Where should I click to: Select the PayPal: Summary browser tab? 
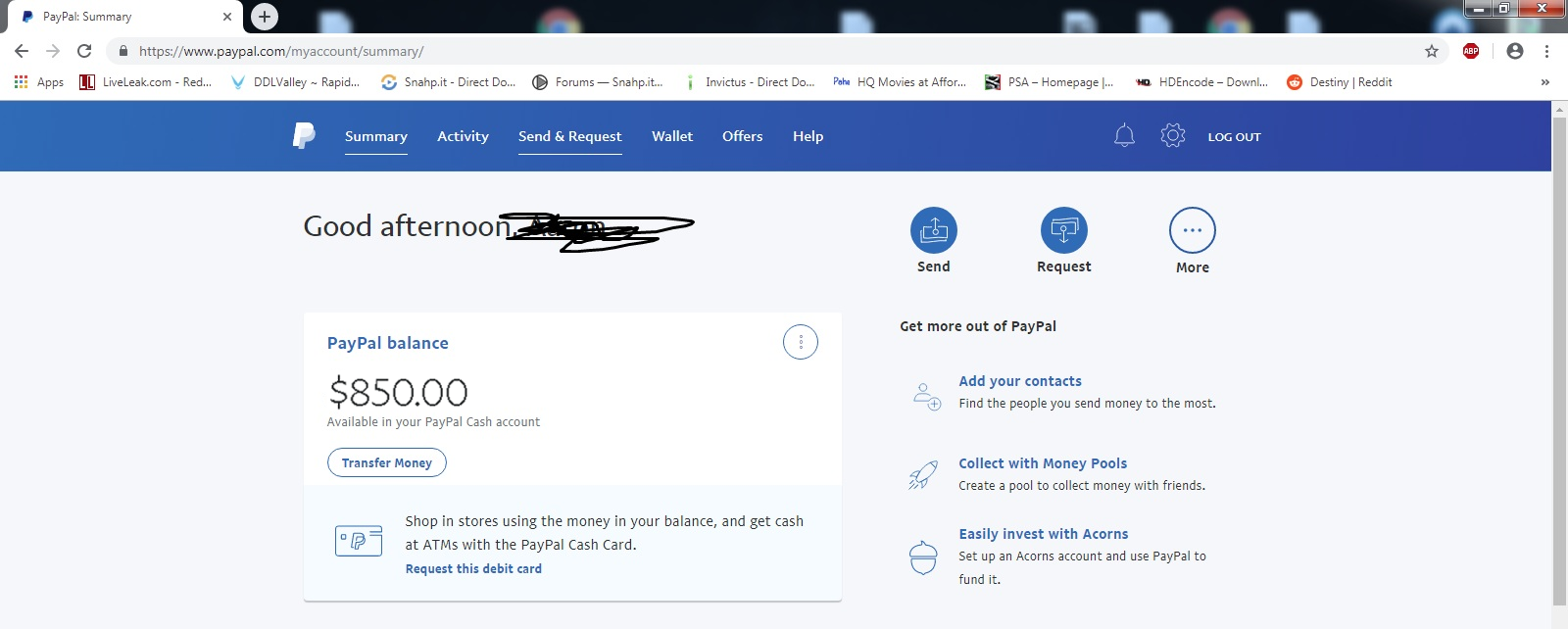coord(125,17)
